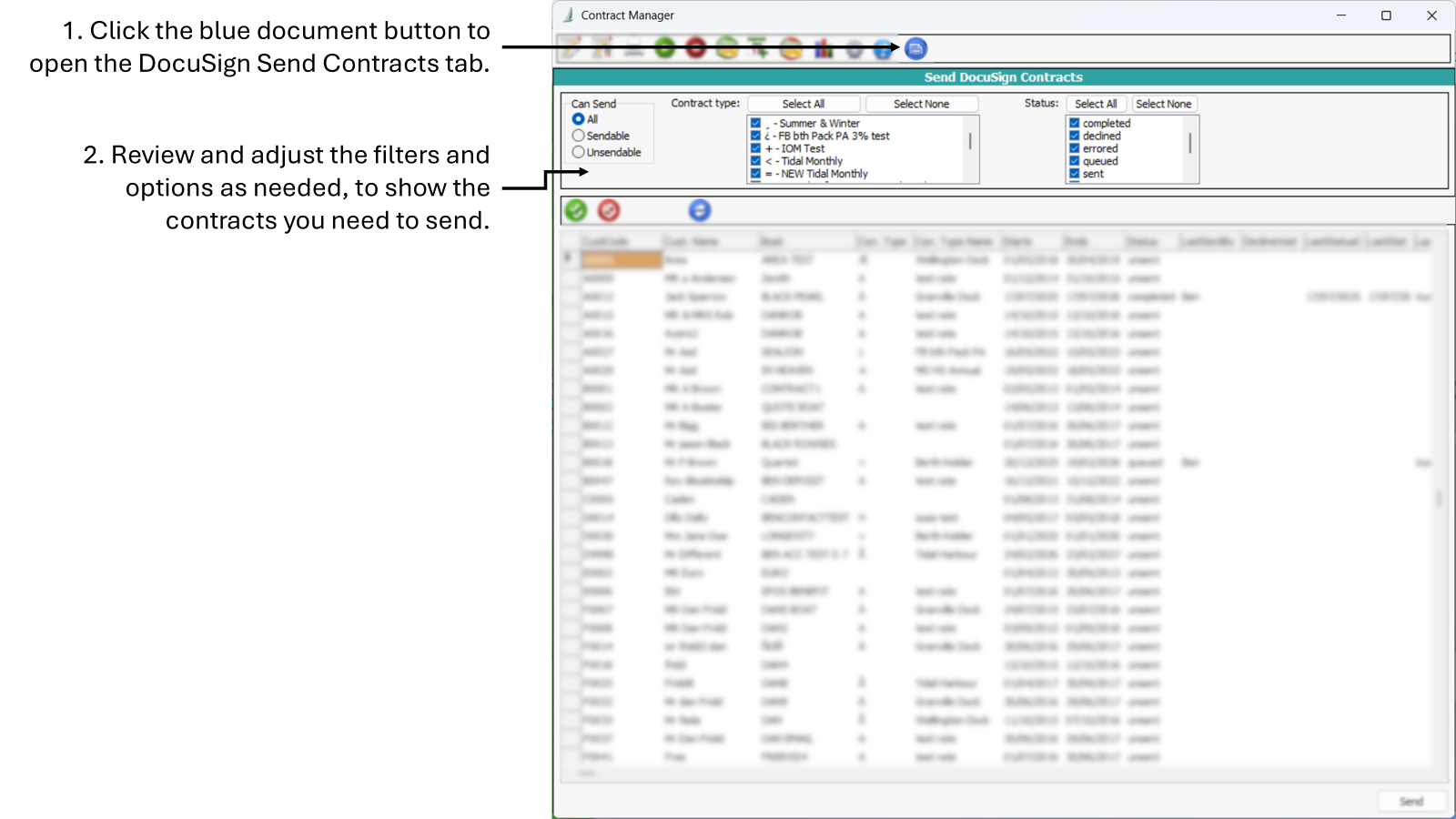The width and height of the screenshot is (1456, 819).
Task: Toggle the declined status checkbox
Action: (1074, 136)
